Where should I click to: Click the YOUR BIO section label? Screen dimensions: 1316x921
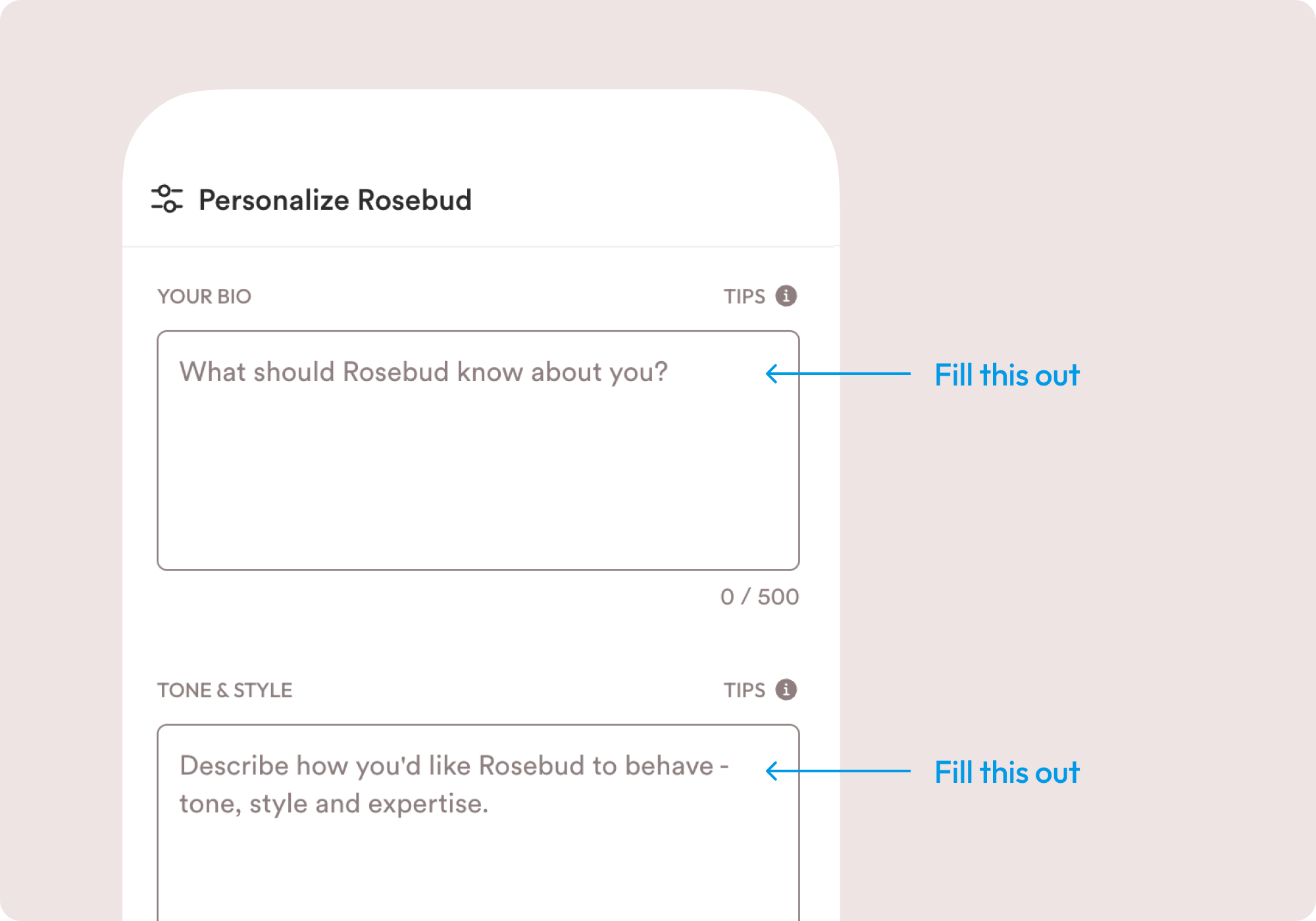coord(204,297)
